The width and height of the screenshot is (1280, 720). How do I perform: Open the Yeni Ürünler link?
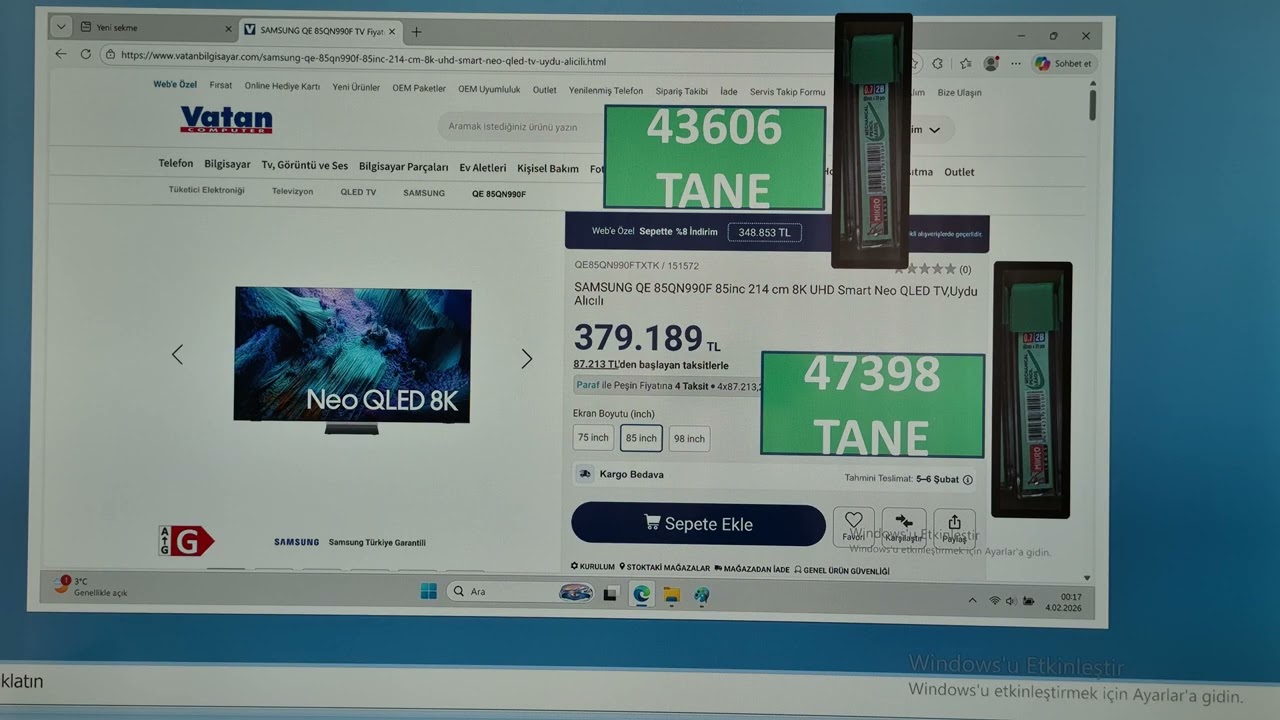(356, 87)
